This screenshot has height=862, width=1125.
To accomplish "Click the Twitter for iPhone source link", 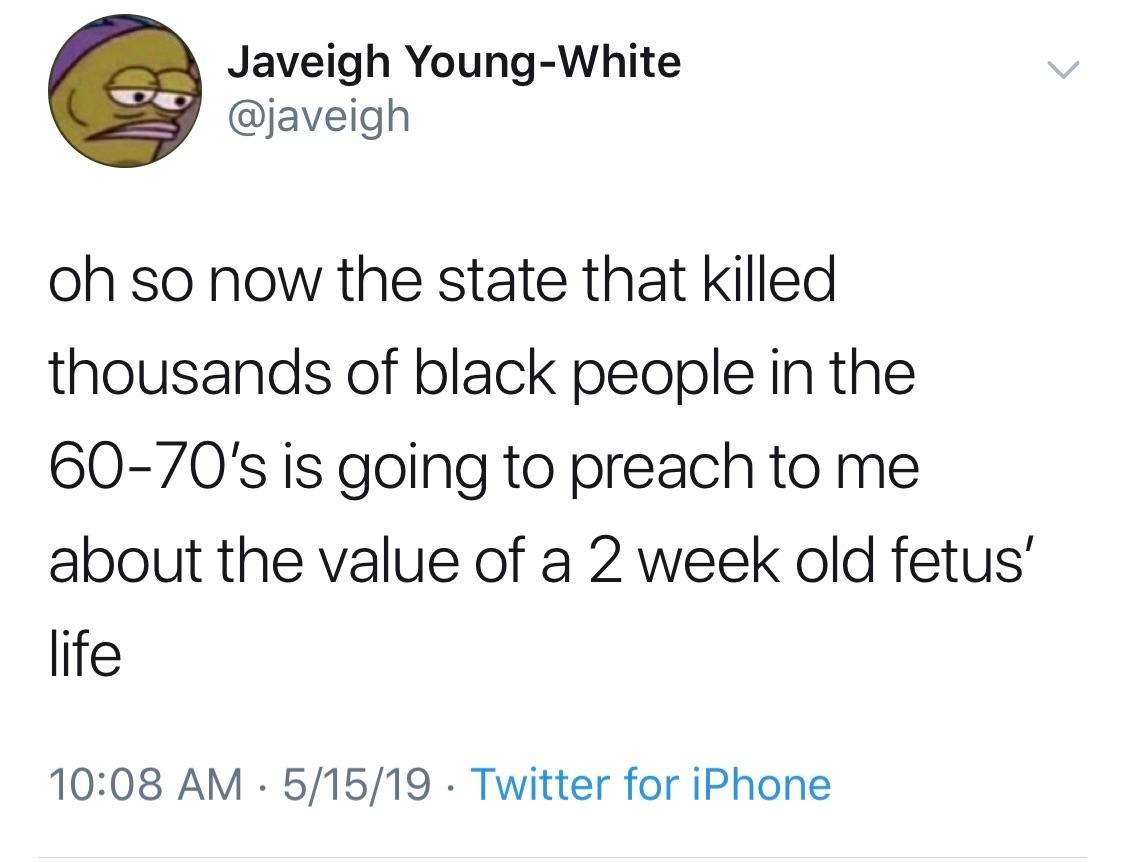I will [x=650, y=784].
